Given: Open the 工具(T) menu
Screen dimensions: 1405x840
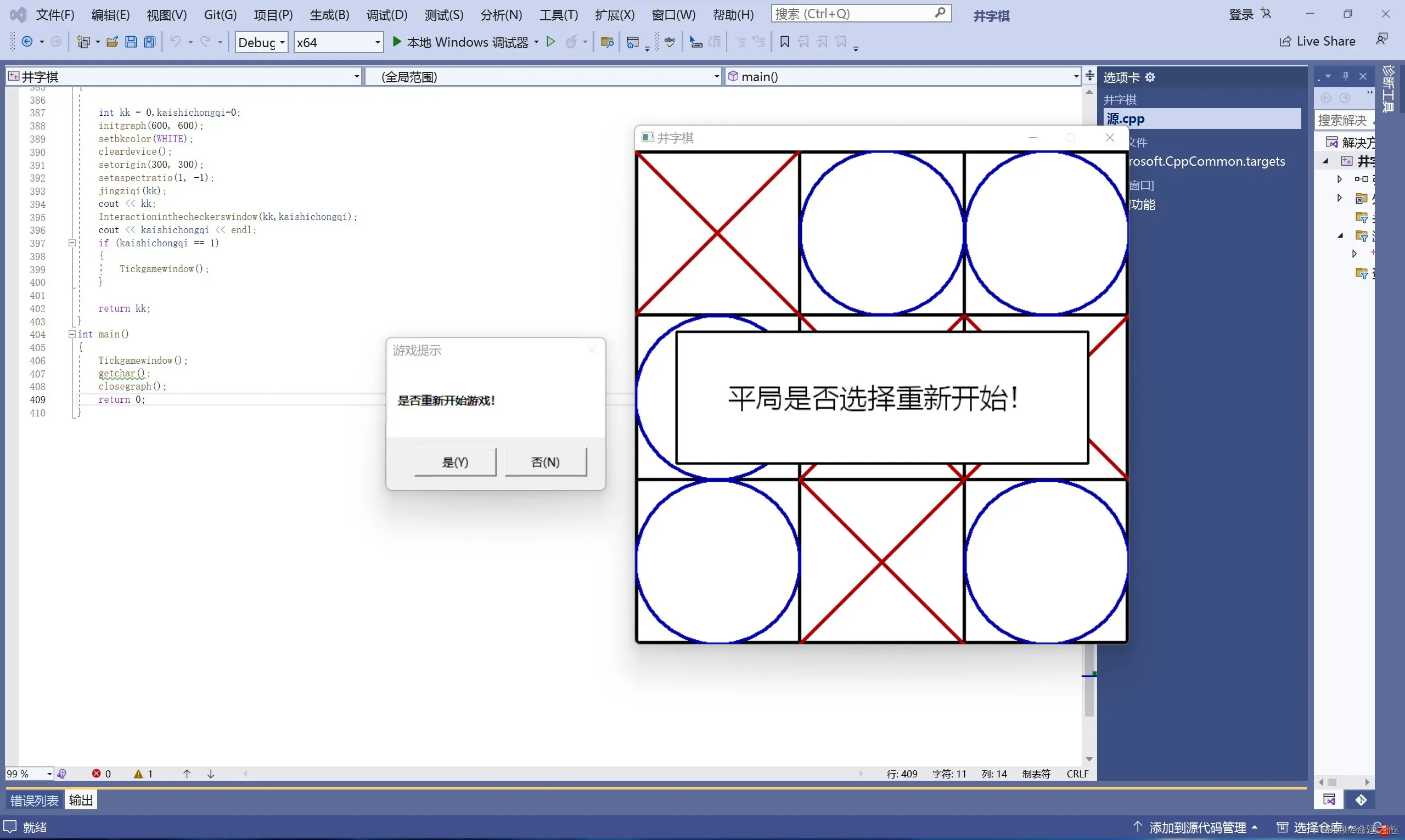Looking at the screenshot, I should pyautogui.click(x=559, y=15).
